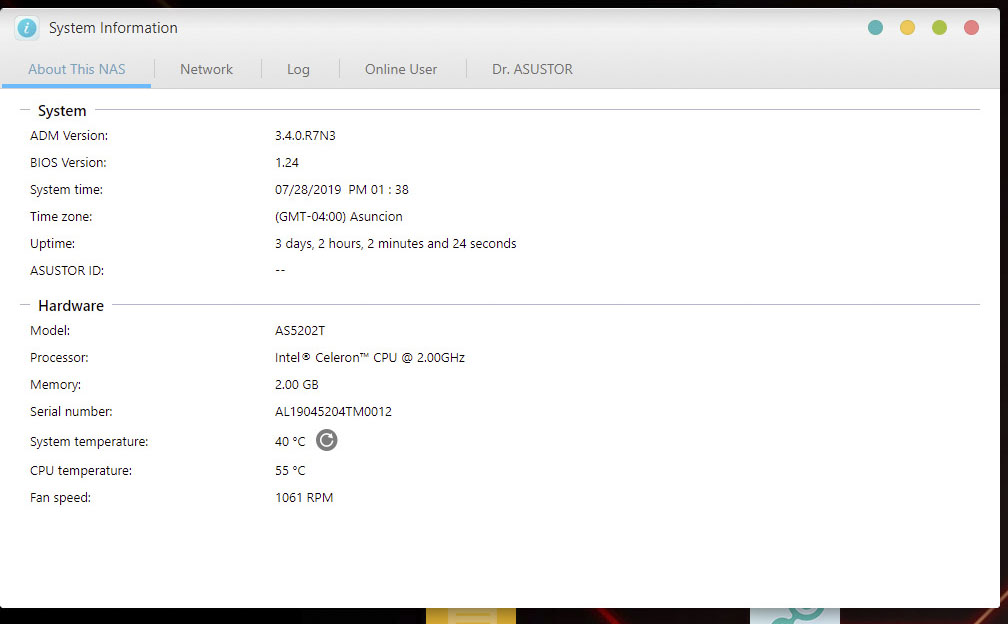The width and height of the screenshot is (1008, 624).
Task: Click the 55 °C CPU temperature value
Action: (290, 470)
